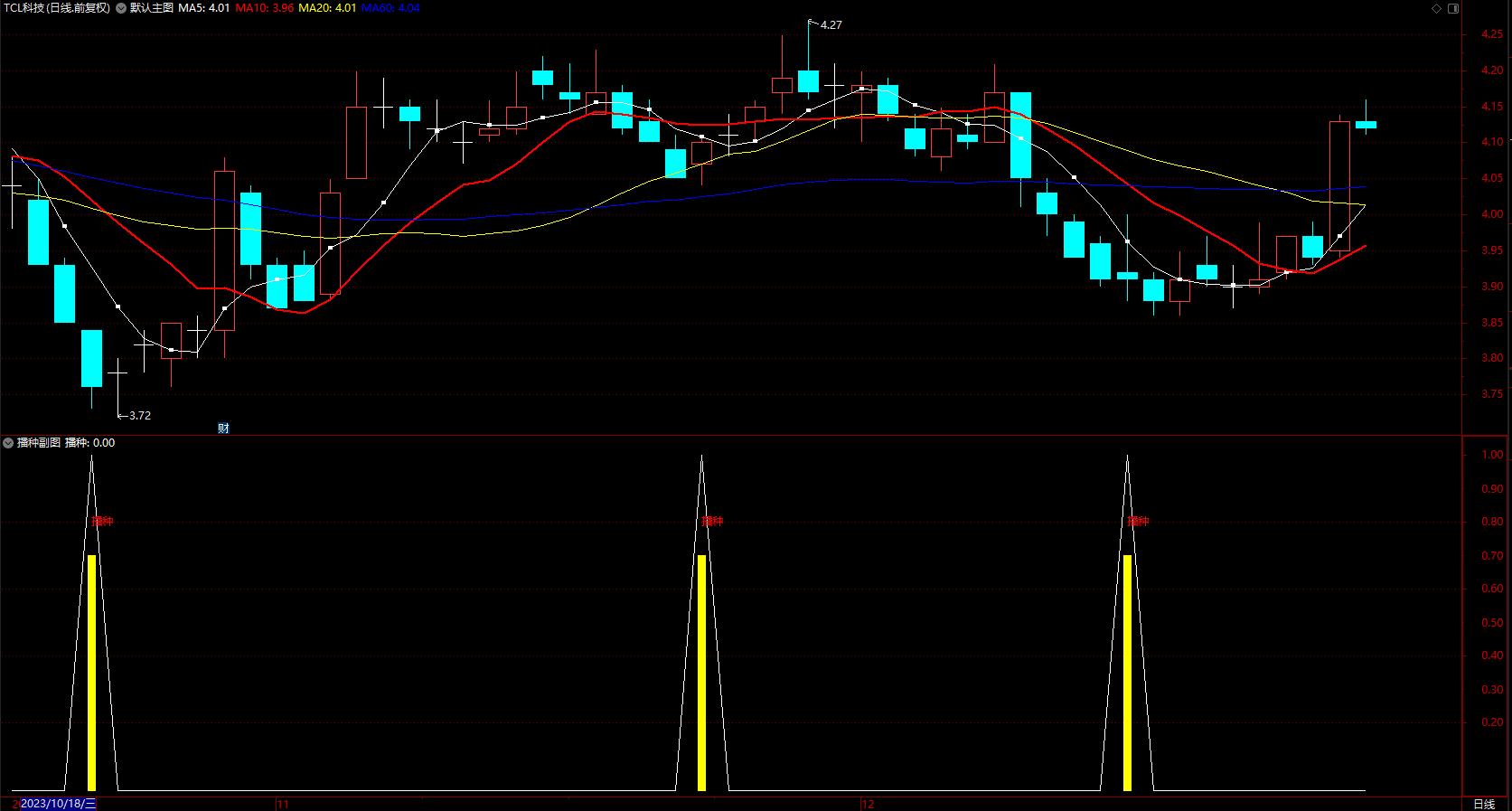Click the tall cyan candlestick below the 4.27 high

tap(808, 81)
